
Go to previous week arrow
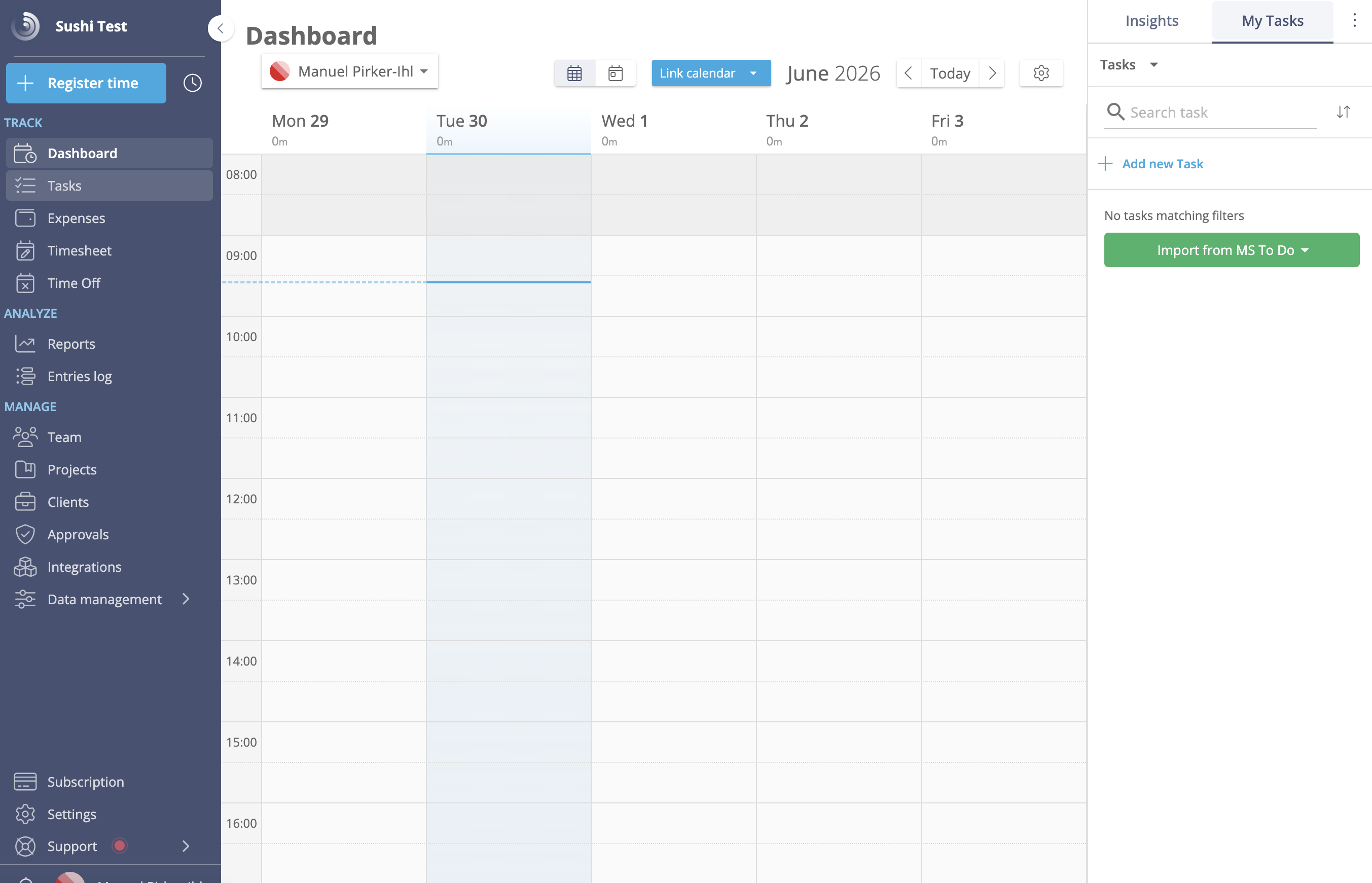click(x=909, y=73)
